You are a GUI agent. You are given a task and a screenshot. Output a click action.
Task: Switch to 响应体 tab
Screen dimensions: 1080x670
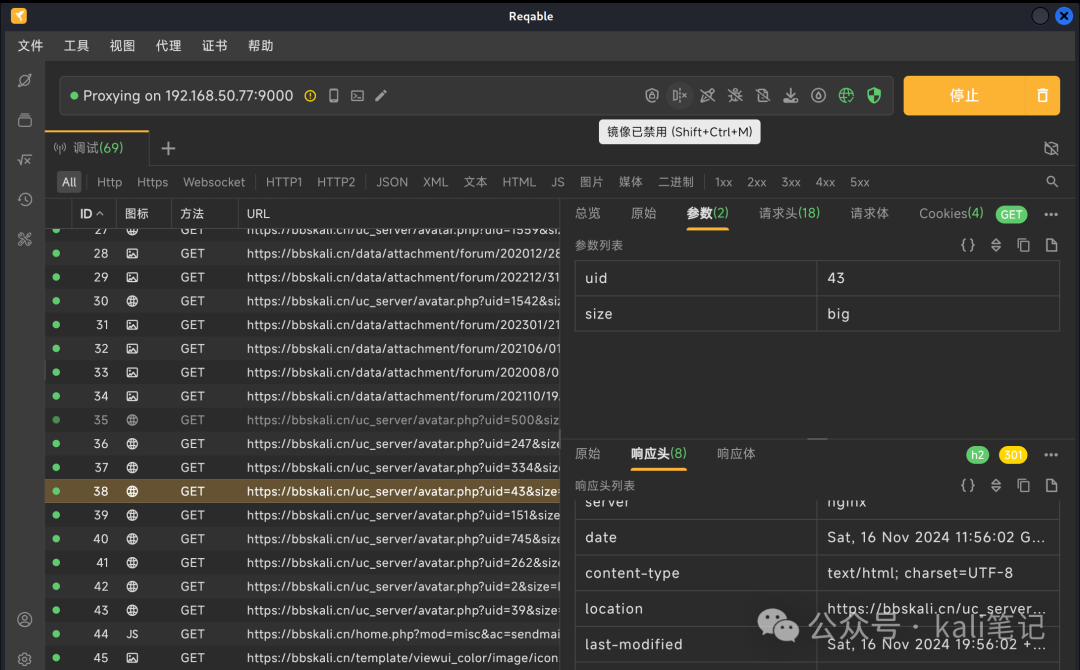tap(736, 454)
